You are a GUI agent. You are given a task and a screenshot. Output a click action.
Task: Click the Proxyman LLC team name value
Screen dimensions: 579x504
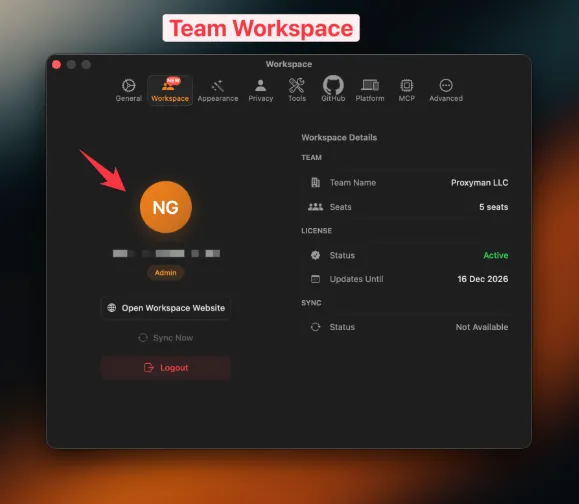point(479,182)
